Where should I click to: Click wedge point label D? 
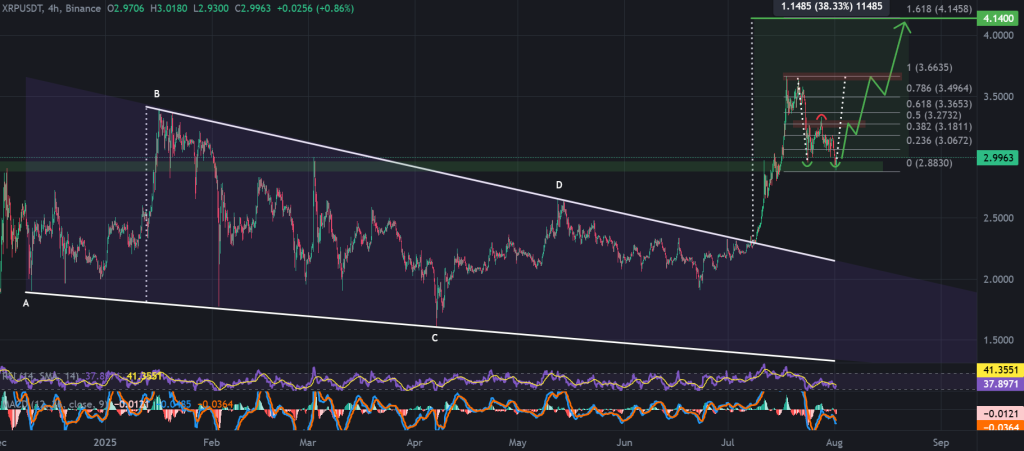tap(559, 185)
